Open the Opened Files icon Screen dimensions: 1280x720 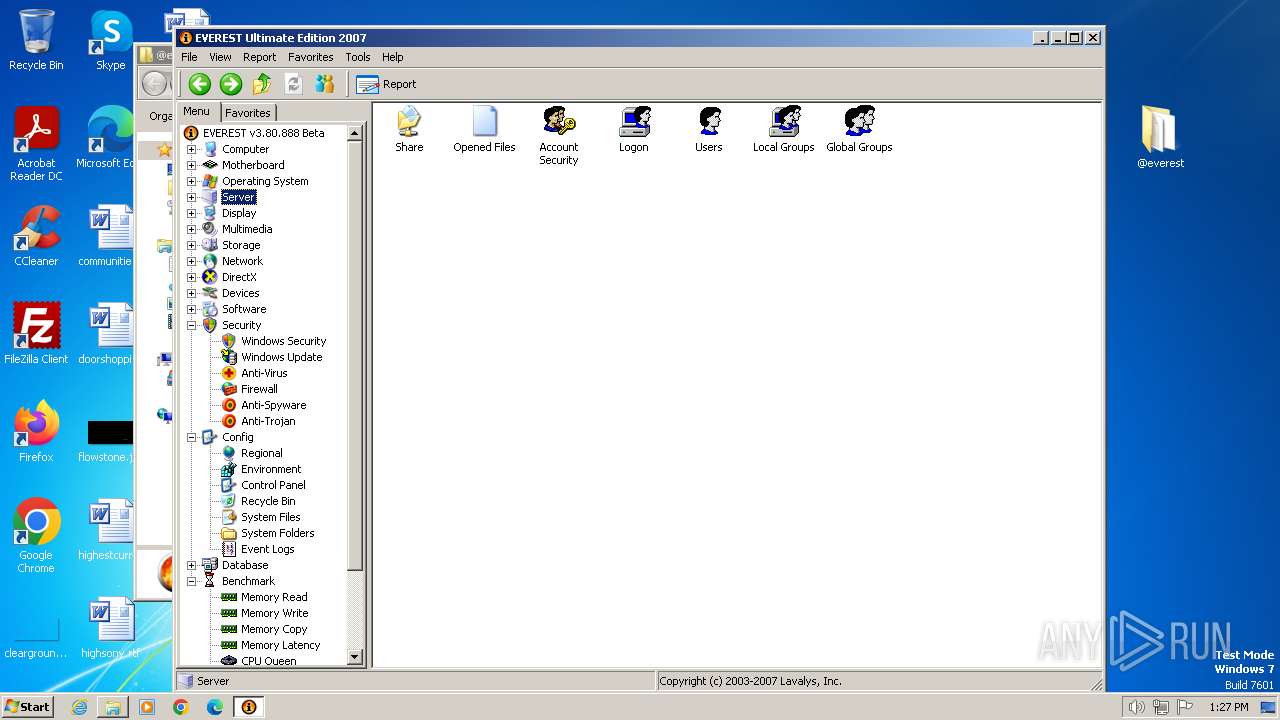coord(484,131)
